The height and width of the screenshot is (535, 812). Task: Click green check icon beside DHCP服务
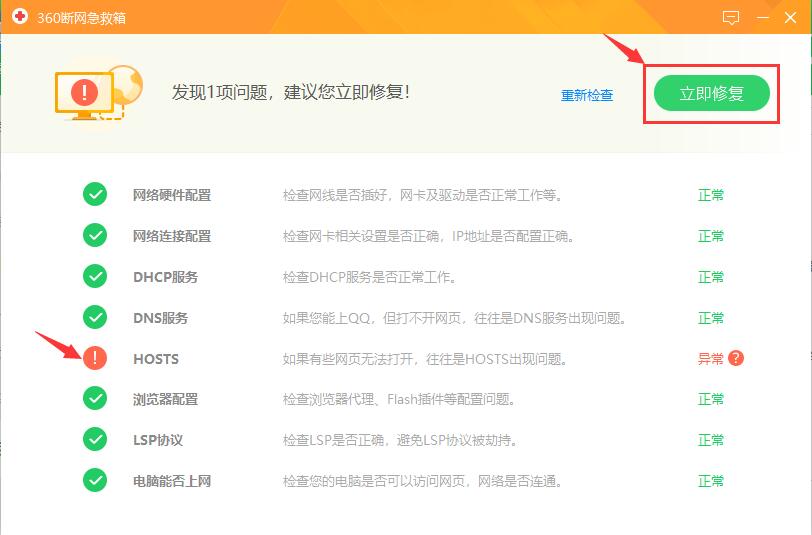tap(95, 276)
